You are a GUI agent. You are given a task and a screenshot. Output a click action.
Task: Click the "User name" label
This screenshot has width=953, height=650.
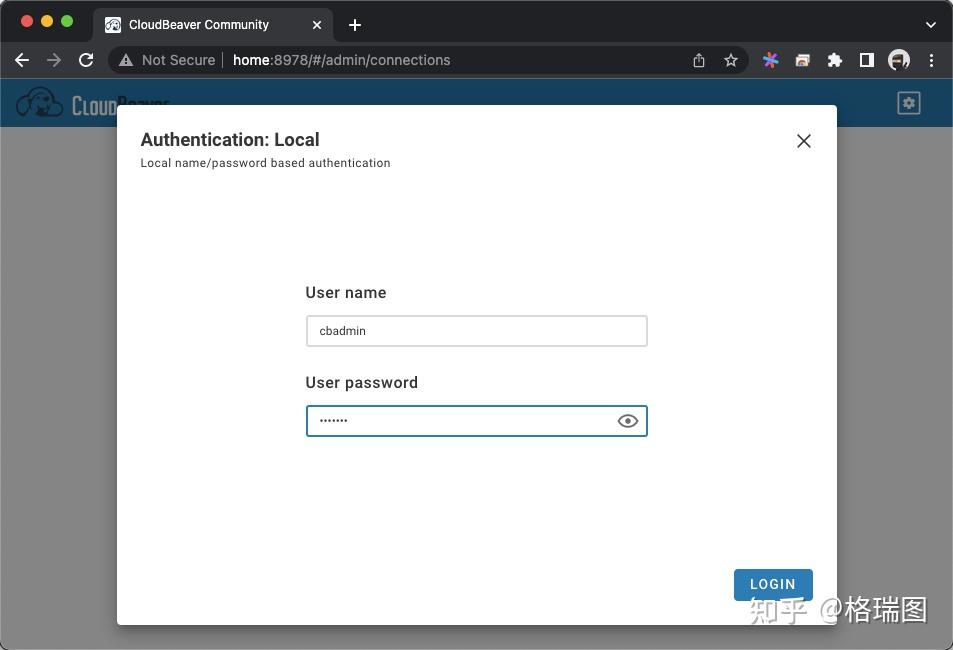pos(346,292)
